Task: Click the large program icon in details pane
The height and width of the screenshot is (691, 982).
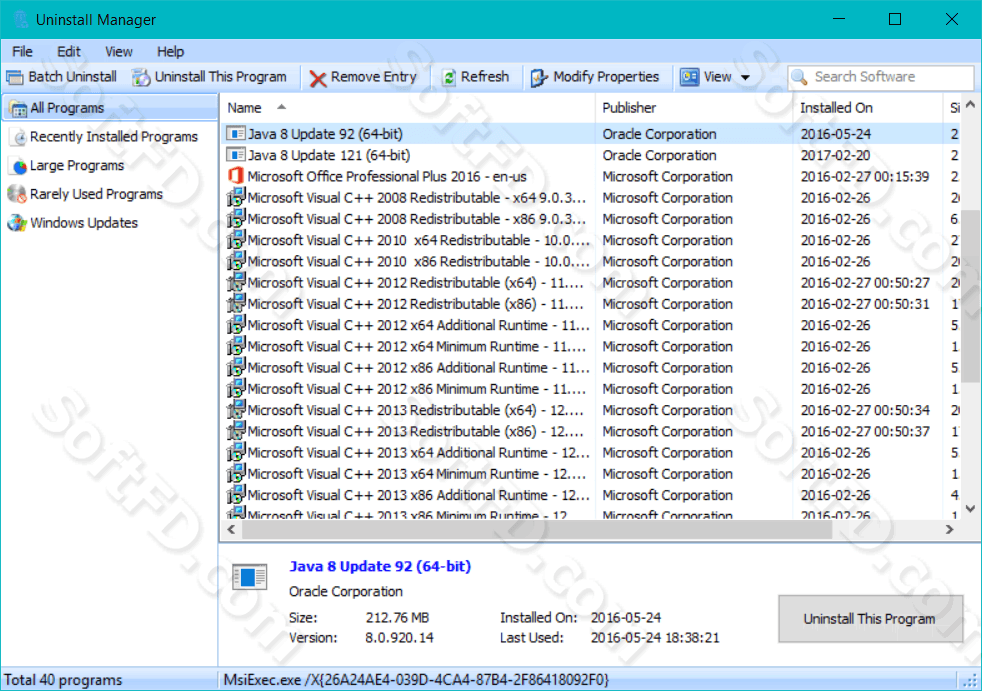Action: click(249, 577)
